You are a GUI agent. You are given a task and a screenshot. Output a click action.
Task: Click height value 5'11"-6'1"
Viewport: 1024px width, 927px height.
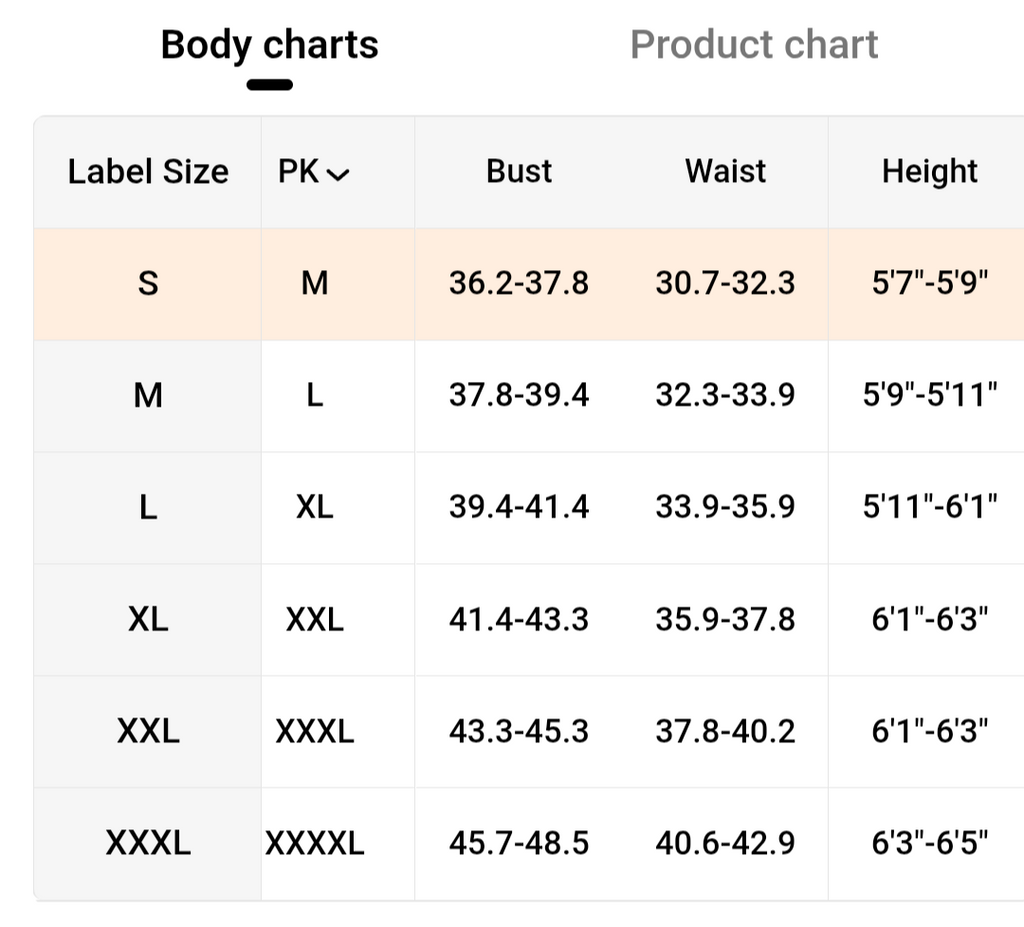pyautogui.click(x=929, y=508)
